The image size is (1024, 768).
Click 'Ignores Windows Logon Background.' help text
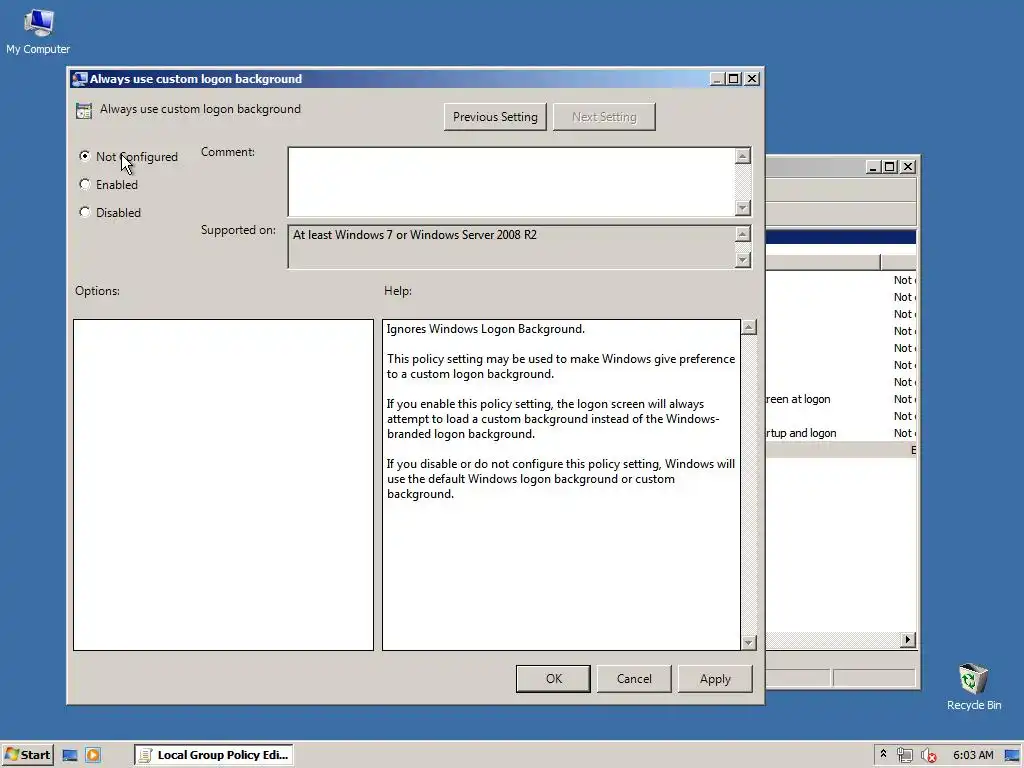click(x=485, y=329)
